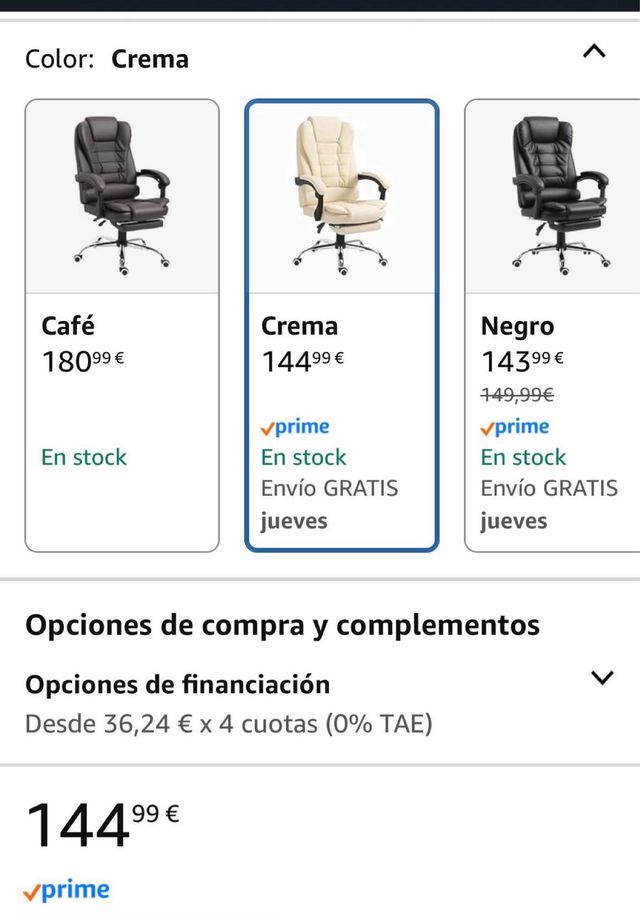Select the Negro chair thumbnail image

click(556, 194)
